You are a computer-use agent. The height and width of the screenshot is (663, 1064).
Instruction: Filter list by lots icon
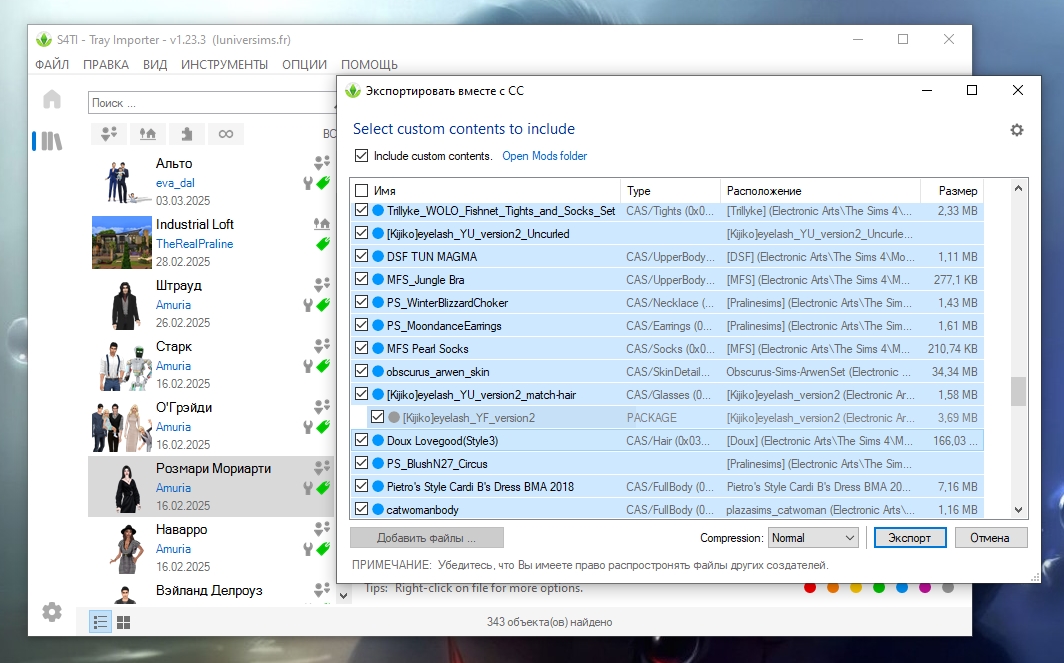[x=148, y=134]
